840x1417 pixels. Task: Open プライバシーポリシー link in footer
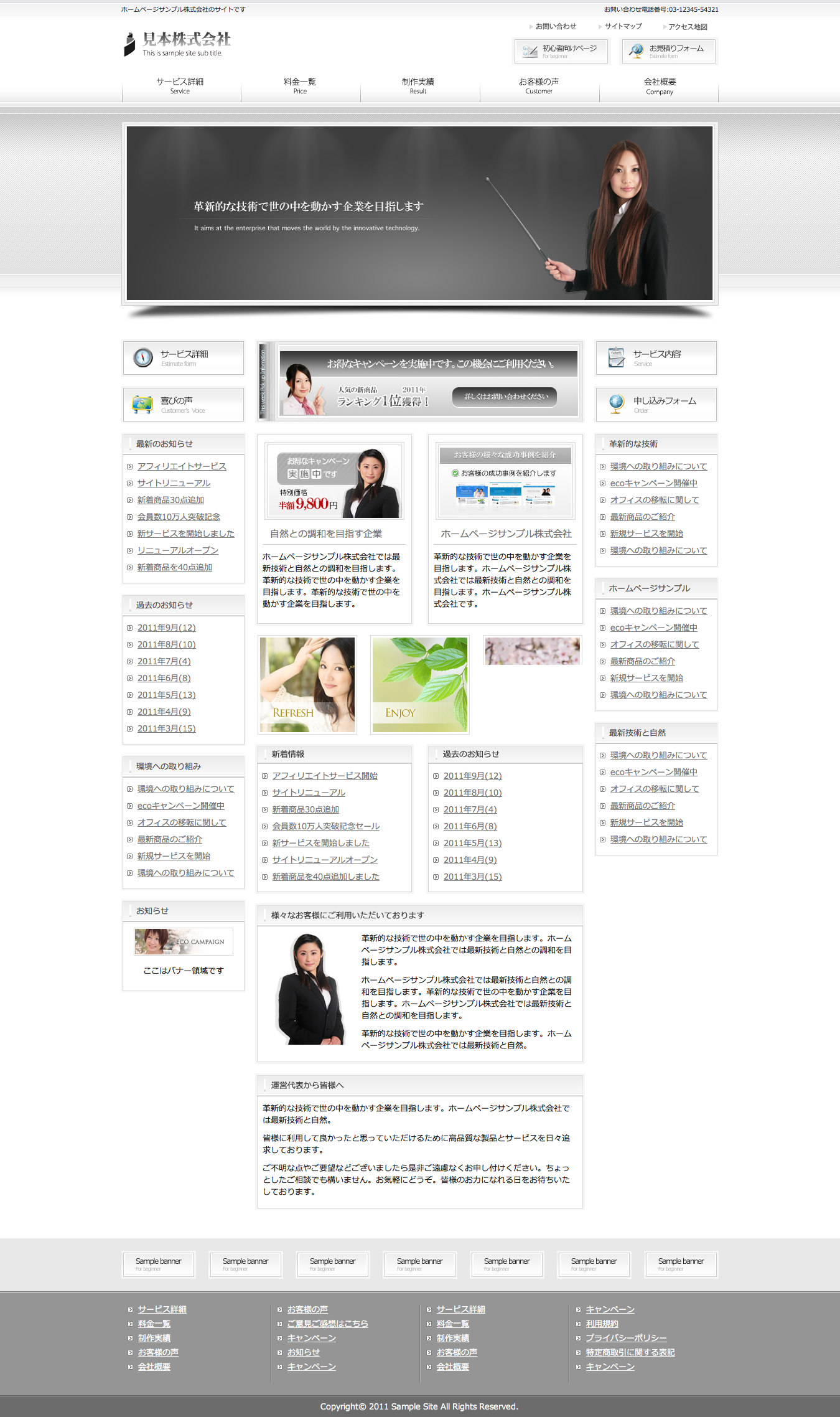click(626, 1338)
